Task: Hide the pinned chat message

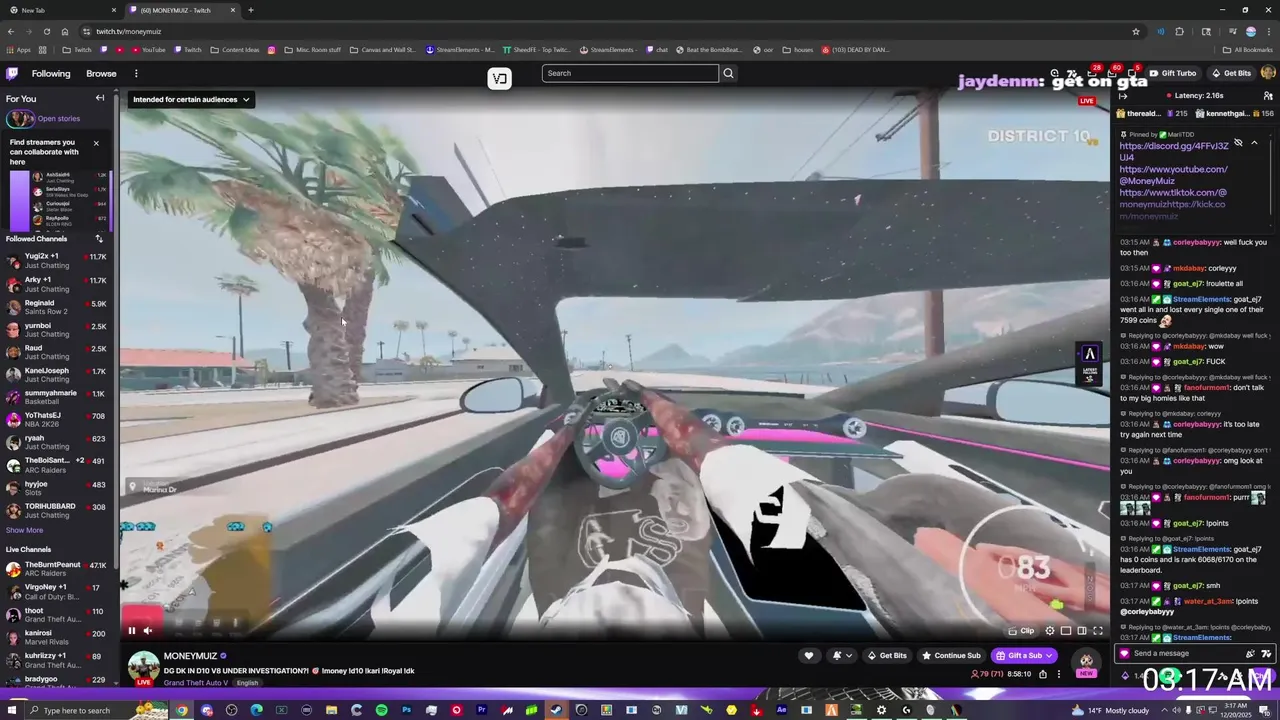Action: click(1238, 143)
